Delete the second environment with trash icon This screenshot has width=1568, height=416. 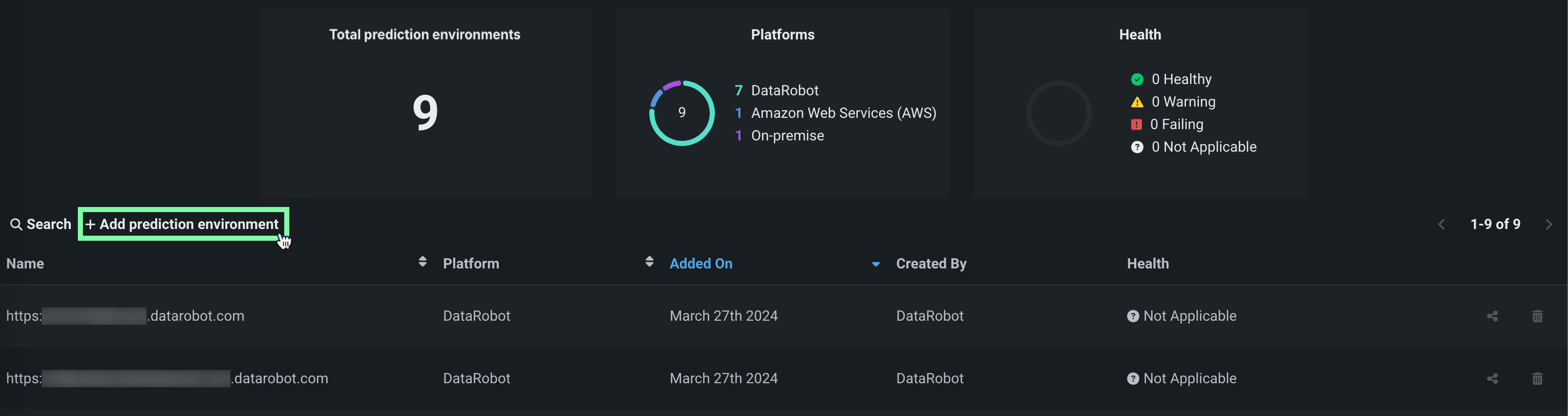tap(1537, 379)
